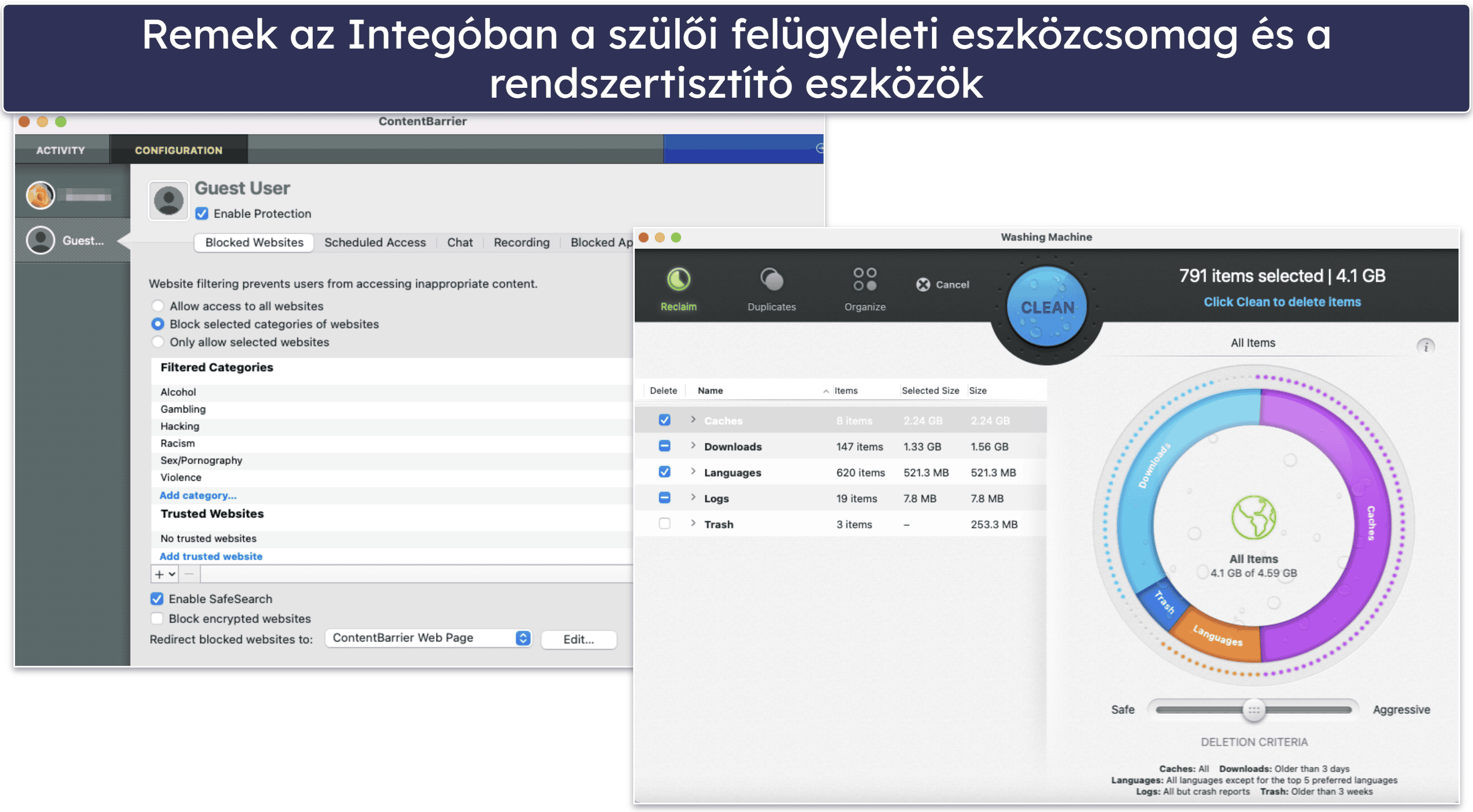
Task: Select Sex/Pornography filtered category
Action: (x=391, y=461)
